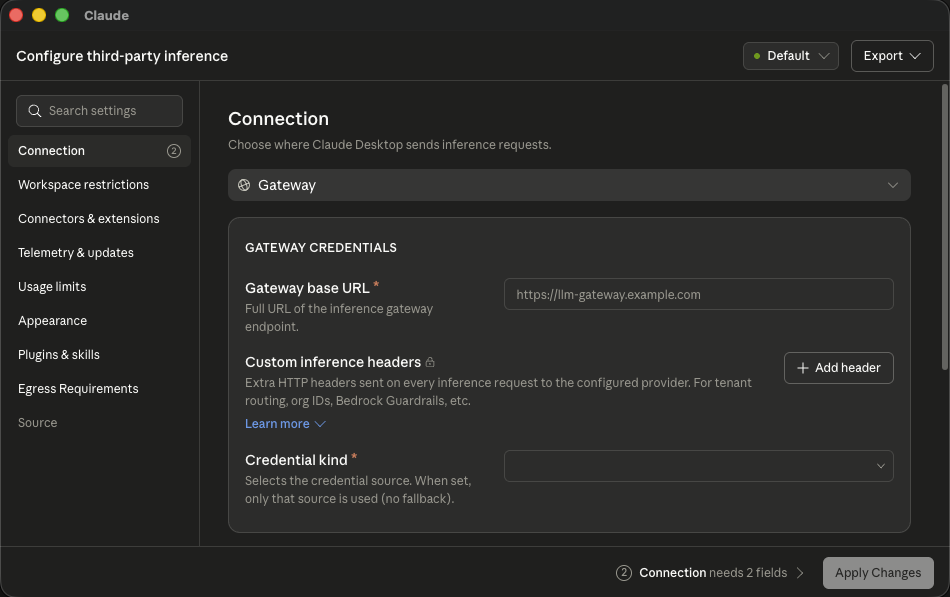Click the green status dot on Default

tap(757, 56)
